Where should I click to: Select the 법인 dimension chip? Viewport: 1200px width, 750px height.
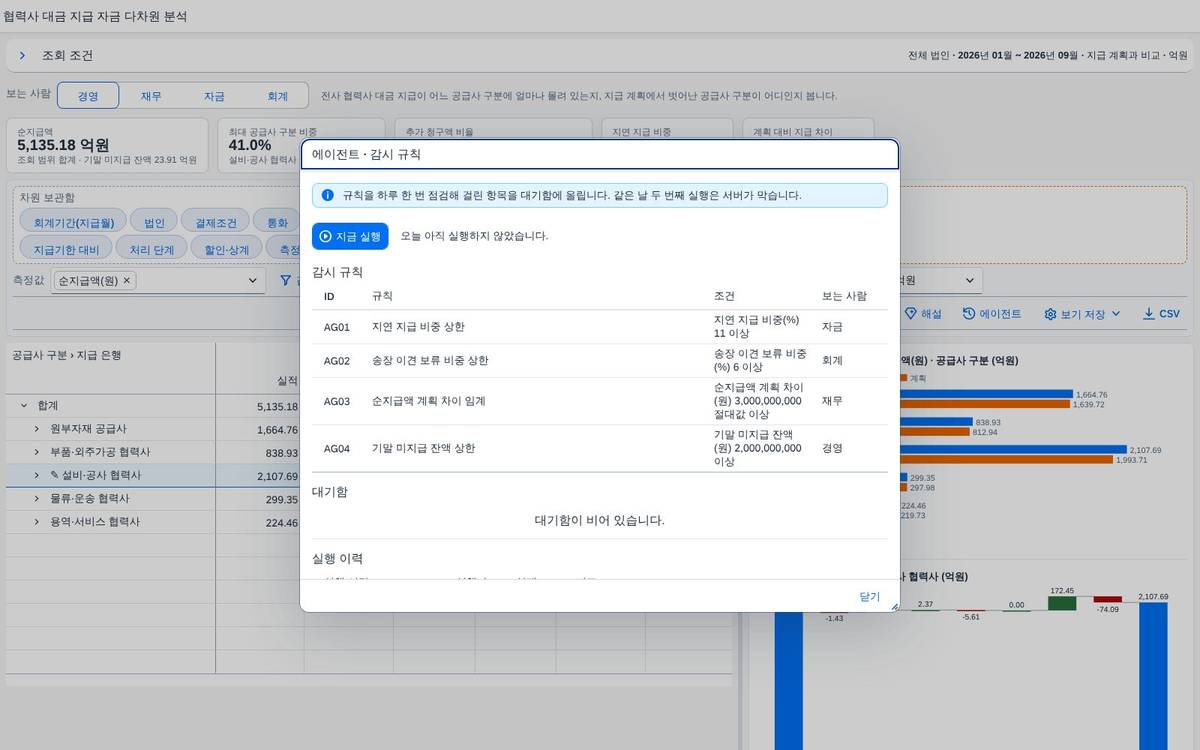154,223
